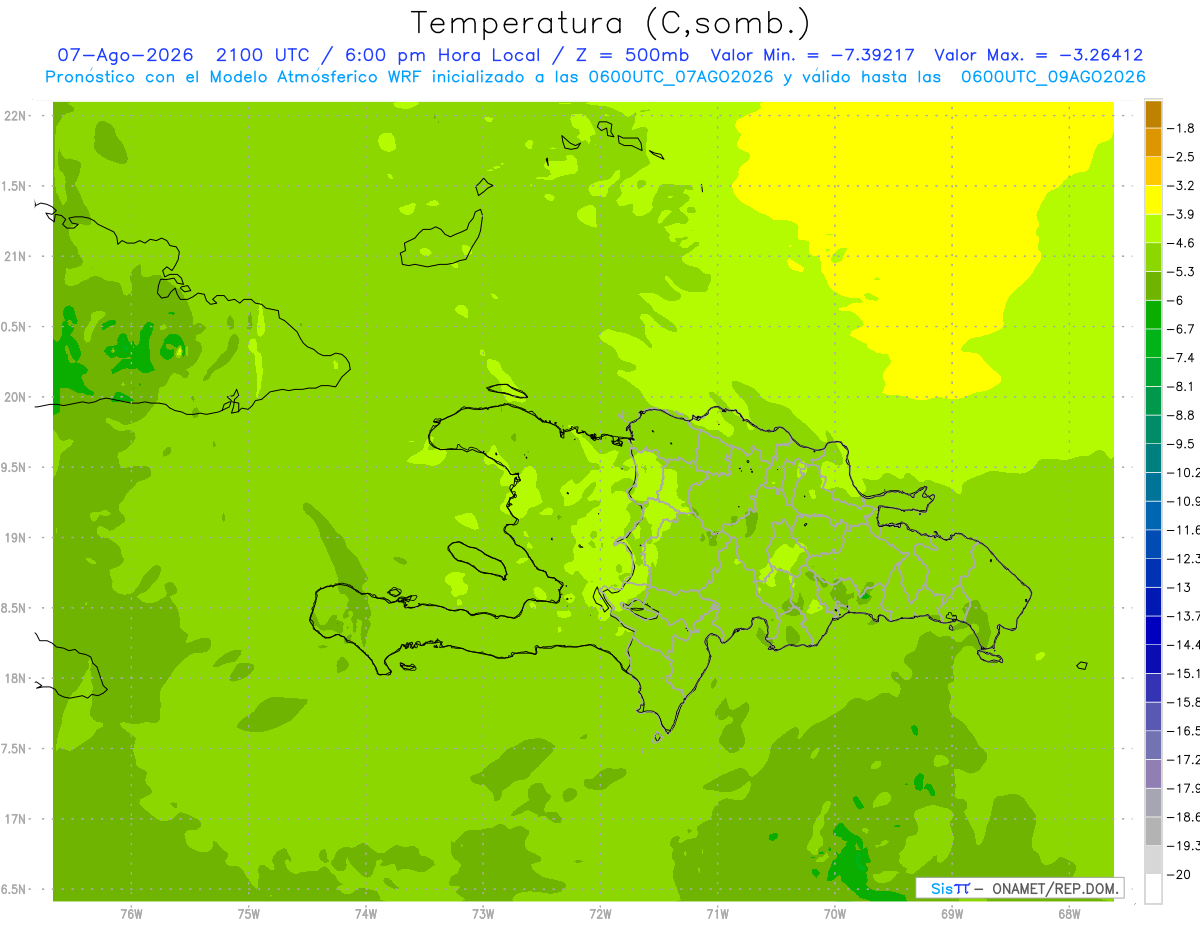Click the '72W' longitude label
This screenshot has width=1200, height=927.
tap(600, 914)
